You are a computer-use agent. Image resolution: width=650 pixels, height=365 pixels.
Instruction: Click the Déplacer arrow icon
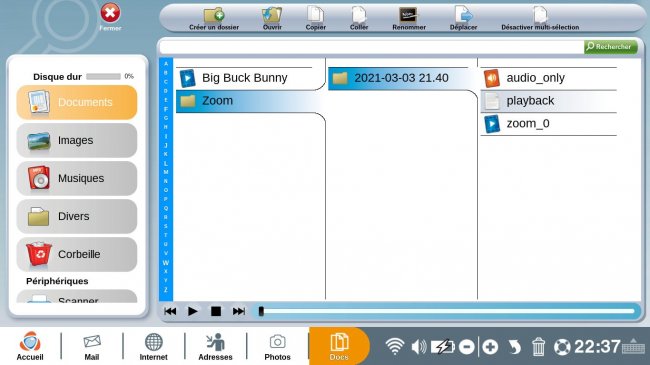463,15
